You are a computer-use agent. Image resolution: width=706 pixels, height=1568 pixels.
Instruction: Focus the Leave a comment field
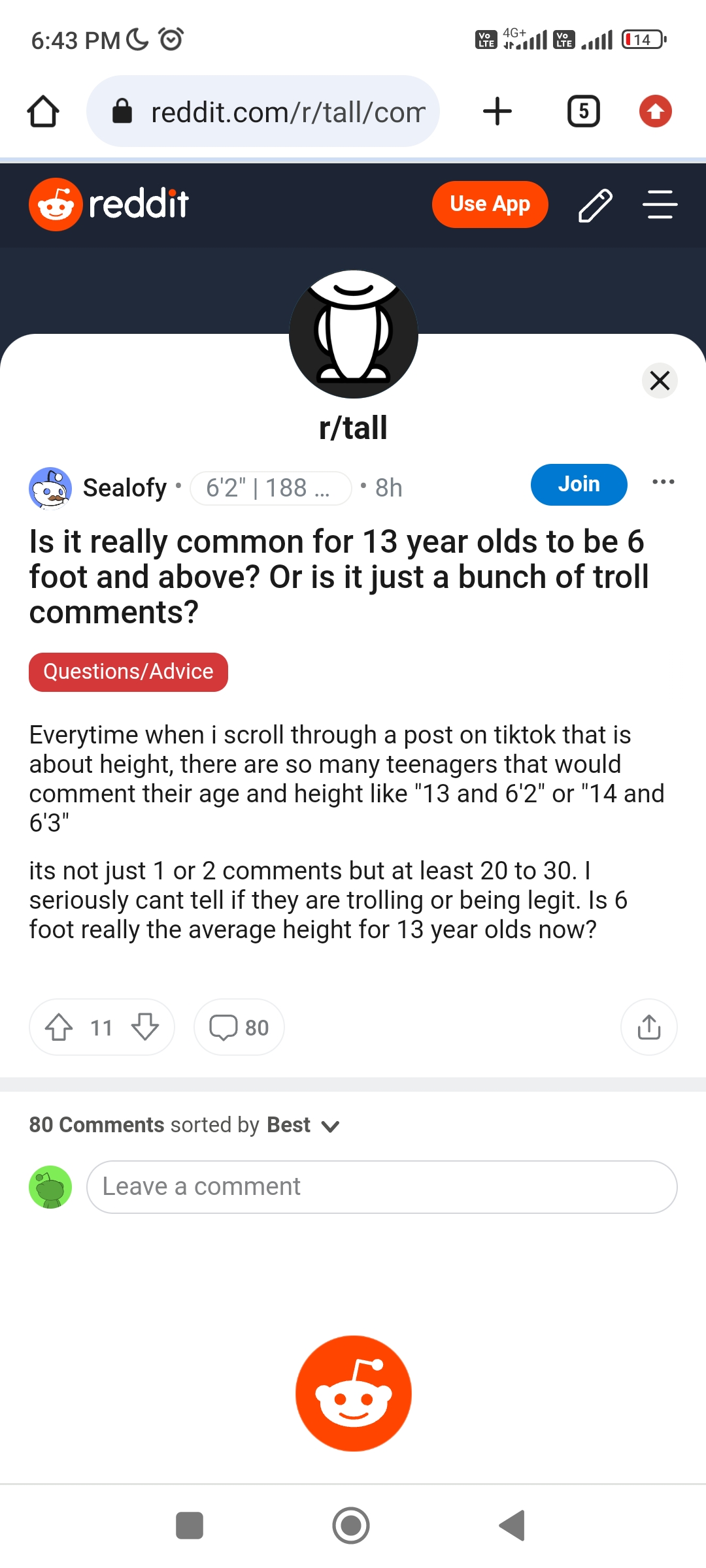(x=382, y=1187)
